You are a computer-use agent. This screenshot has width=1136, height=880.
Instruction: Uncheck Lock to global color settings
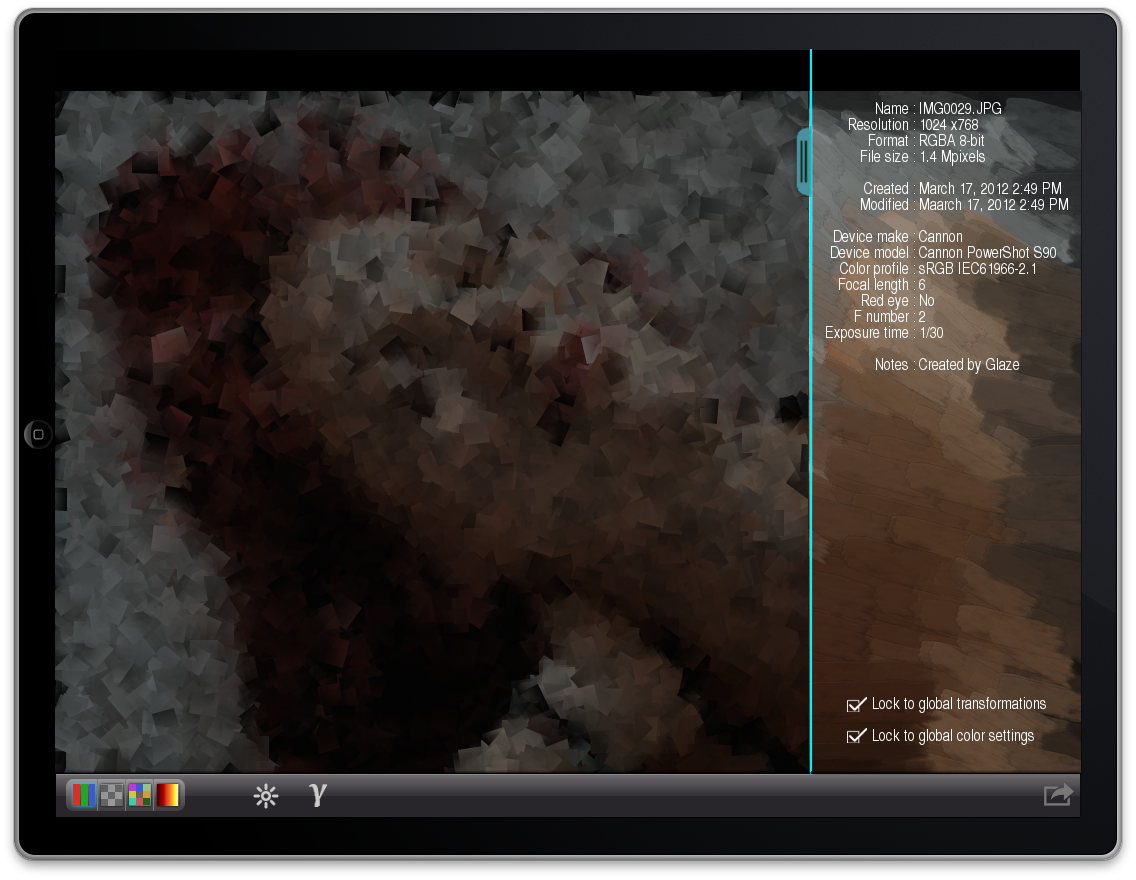pyautogui.click(x=856, y=736)
